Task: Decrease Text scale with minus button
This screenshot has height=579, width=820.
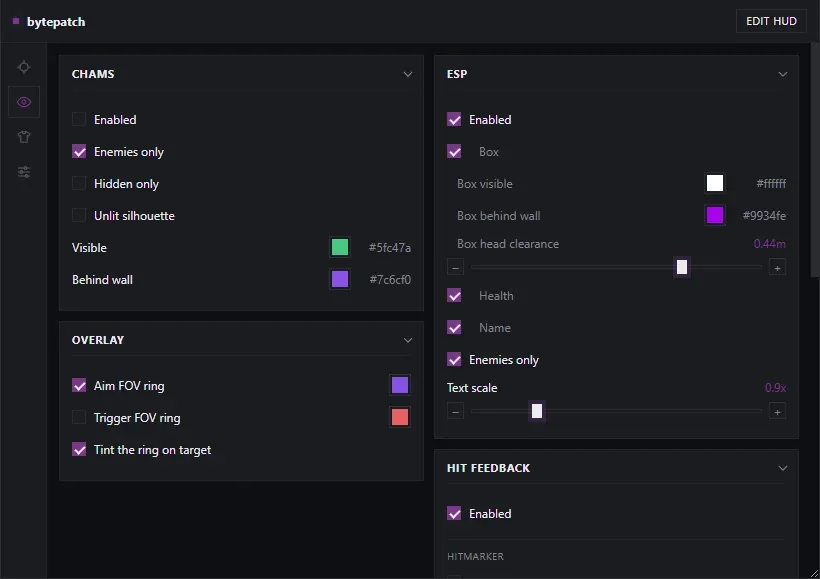Action: click(x=455, y=412)
